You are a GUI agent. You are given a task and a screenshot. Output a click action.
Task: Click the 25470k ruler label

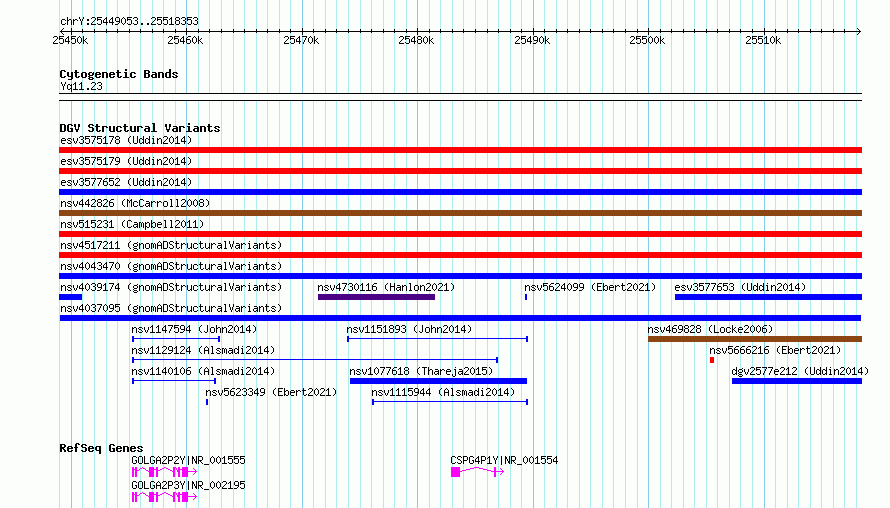pos(301,40)
